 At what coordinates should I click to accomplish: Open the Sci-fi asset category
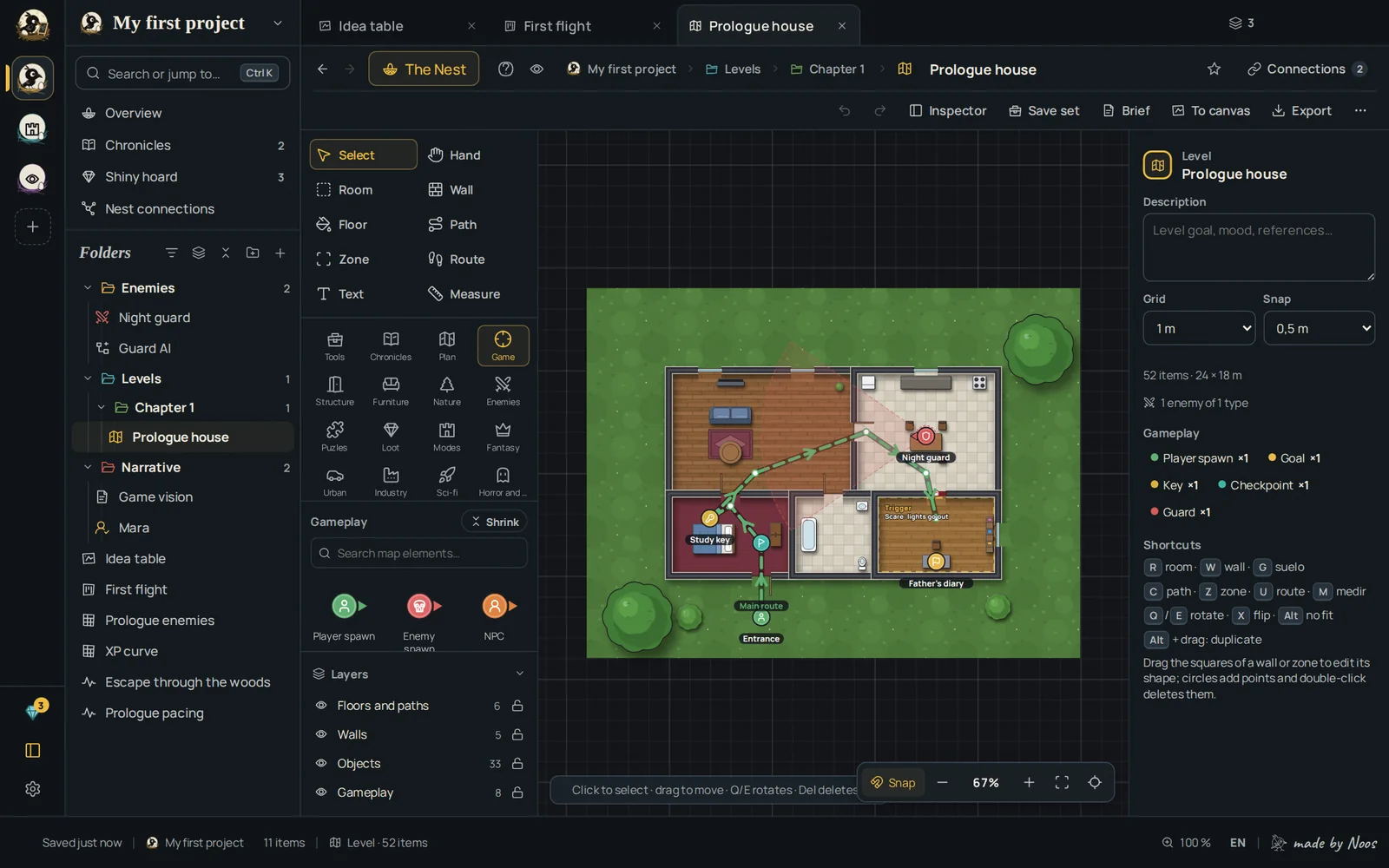tap(447, 481)
